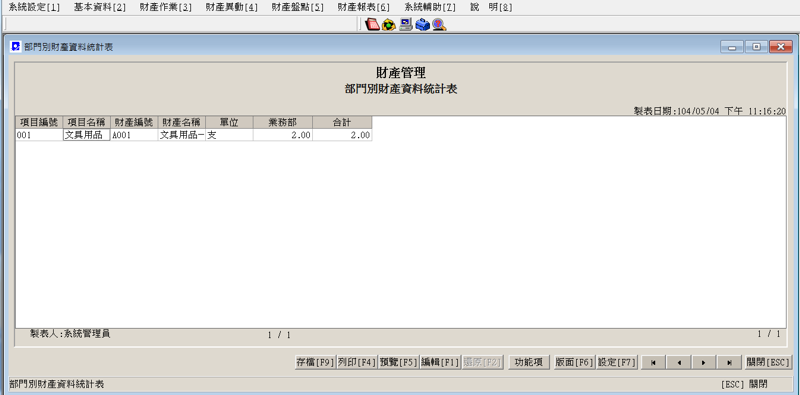Viewport: 800px width, 395px height.
Task: Open the 系統設定[1] menu
Action: tap(34, 7)
